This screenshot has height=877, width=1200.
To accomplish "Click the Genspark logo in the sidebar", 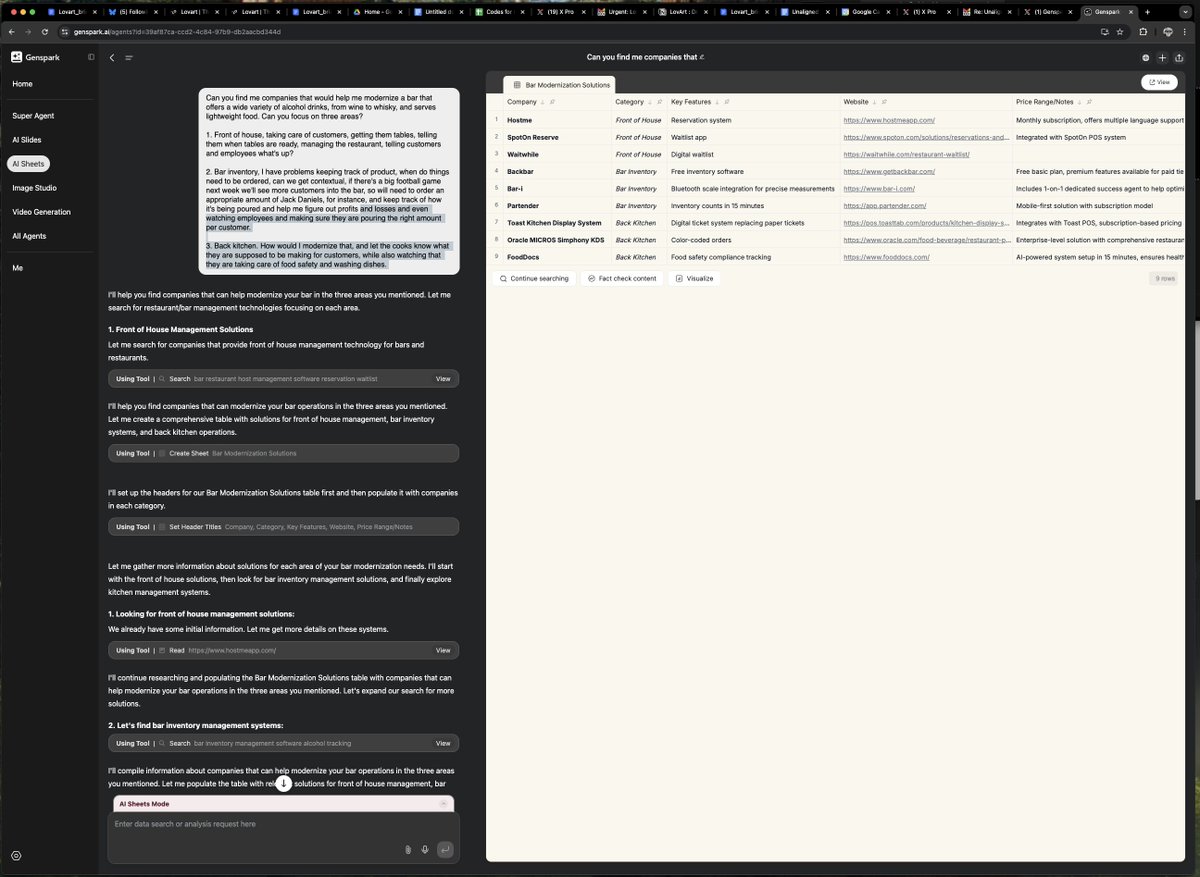I will pos(36,57).
